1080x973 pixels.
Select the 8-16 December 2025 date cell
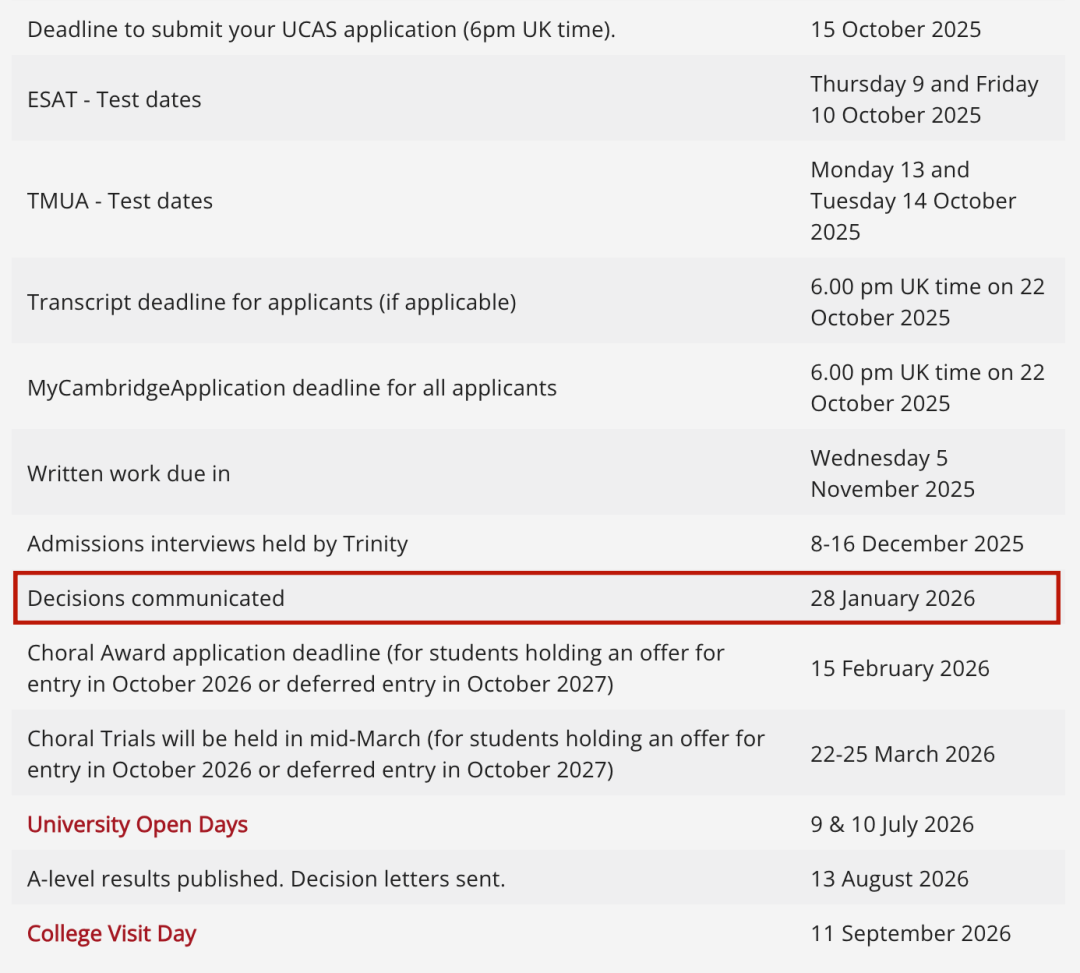point(917,544)
